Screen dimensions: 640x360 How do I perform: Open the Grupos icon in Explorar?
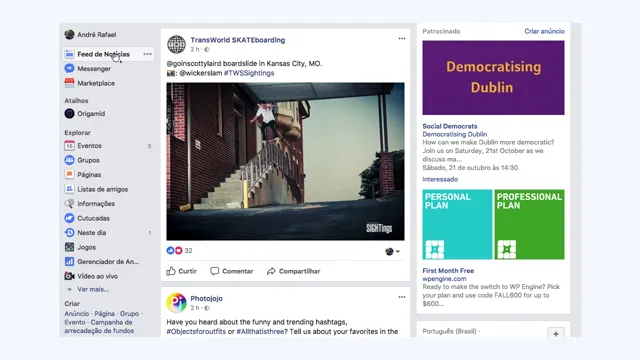click(69, 160)
